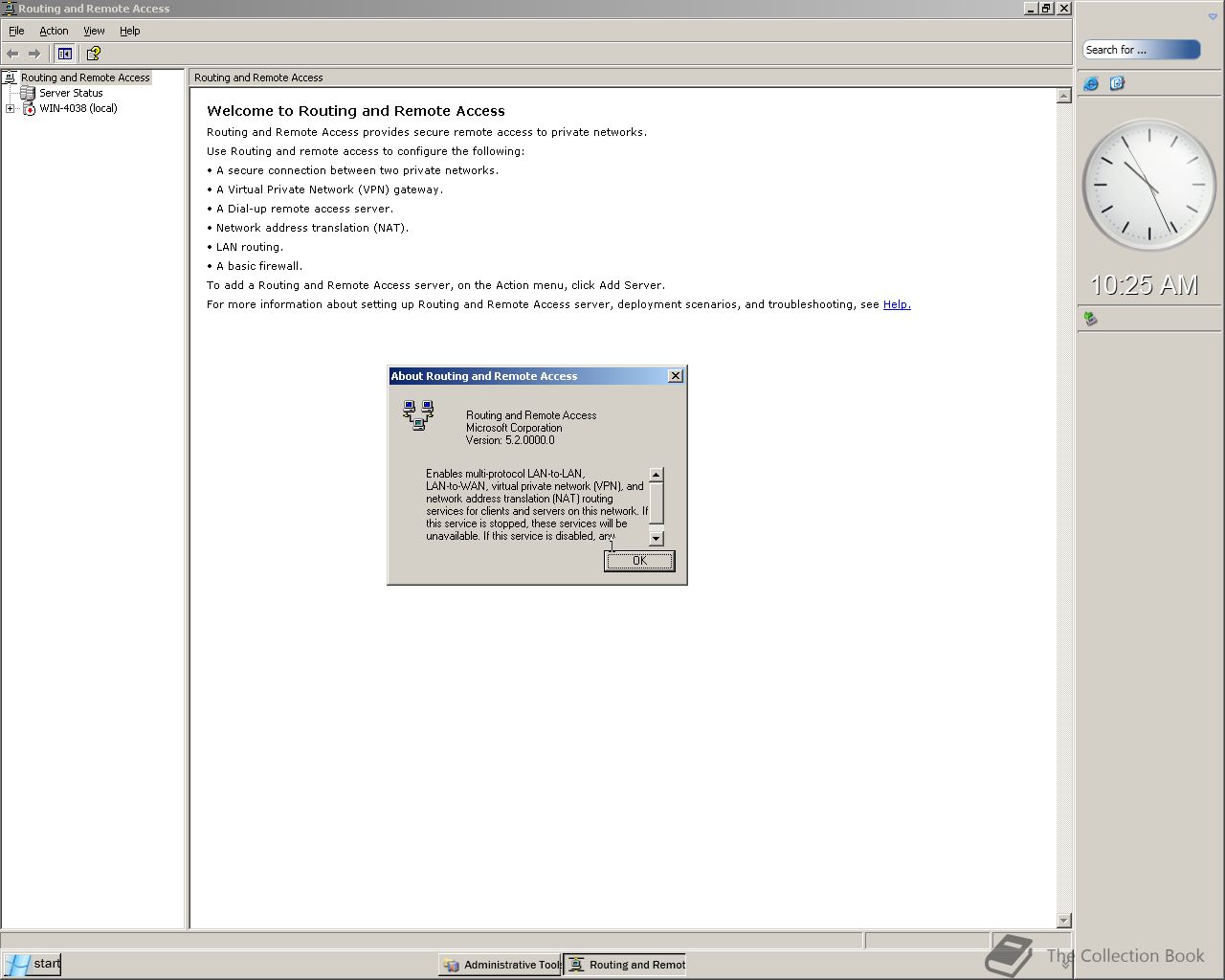The height and width of the screenshot is (980, 1225).
Task: Follow the Help link in the welcome text
Action: point(897,304)
